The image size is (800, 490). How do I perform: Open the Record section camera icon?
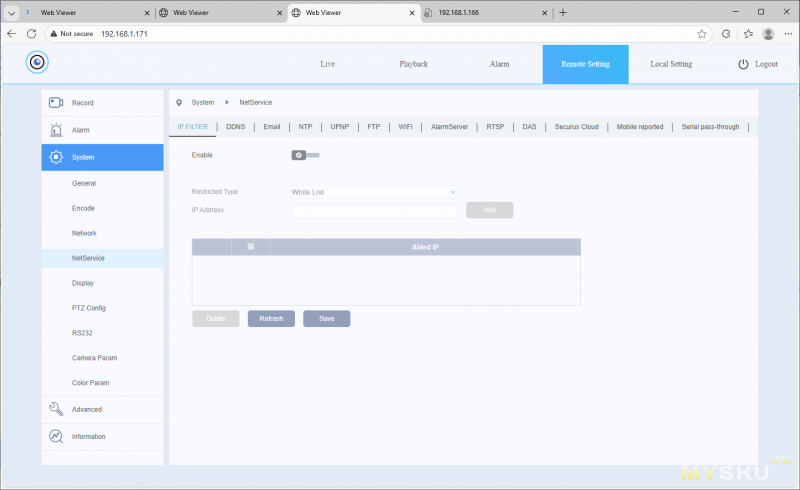[56, 103]
